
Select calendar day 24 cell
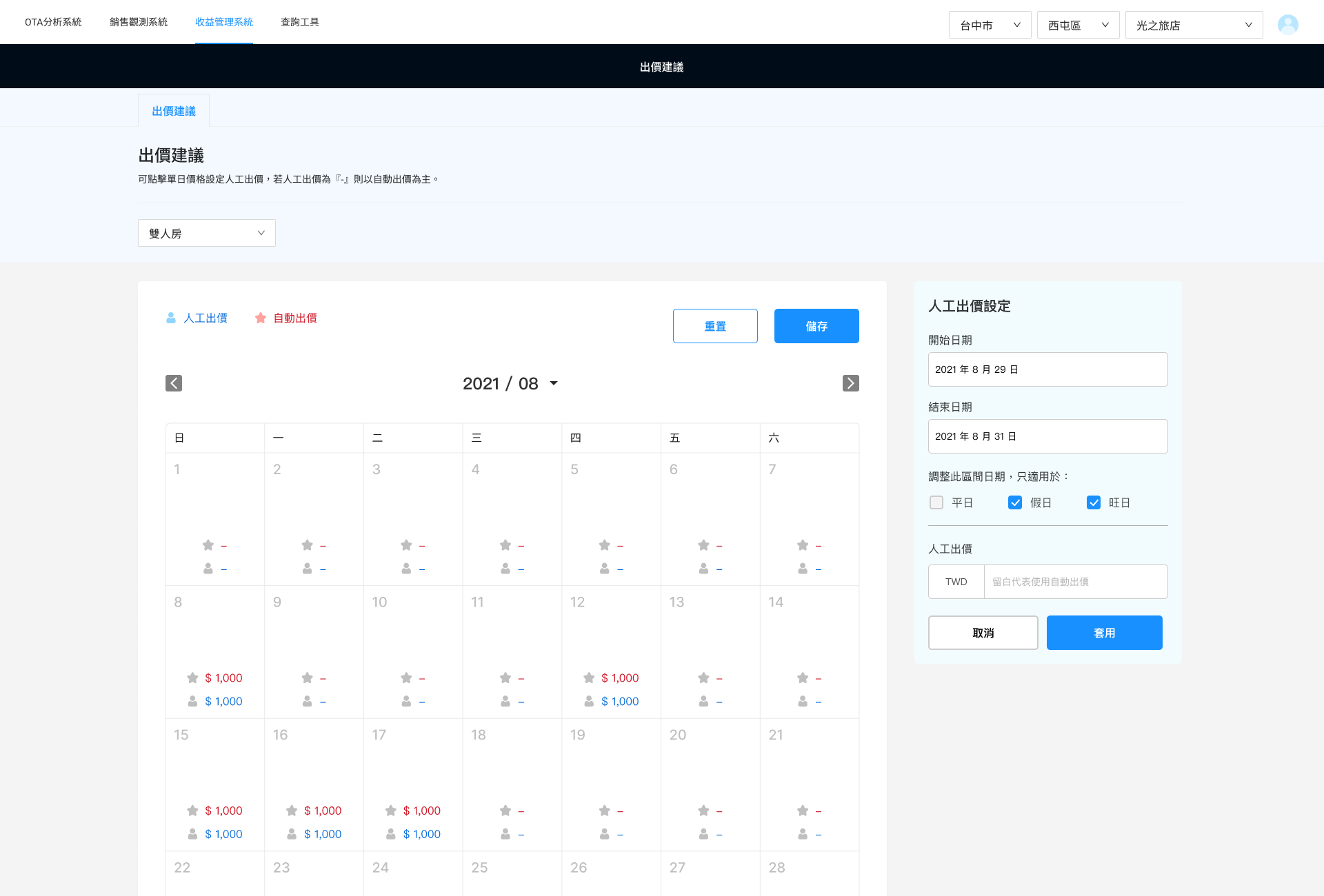point(413,874)
